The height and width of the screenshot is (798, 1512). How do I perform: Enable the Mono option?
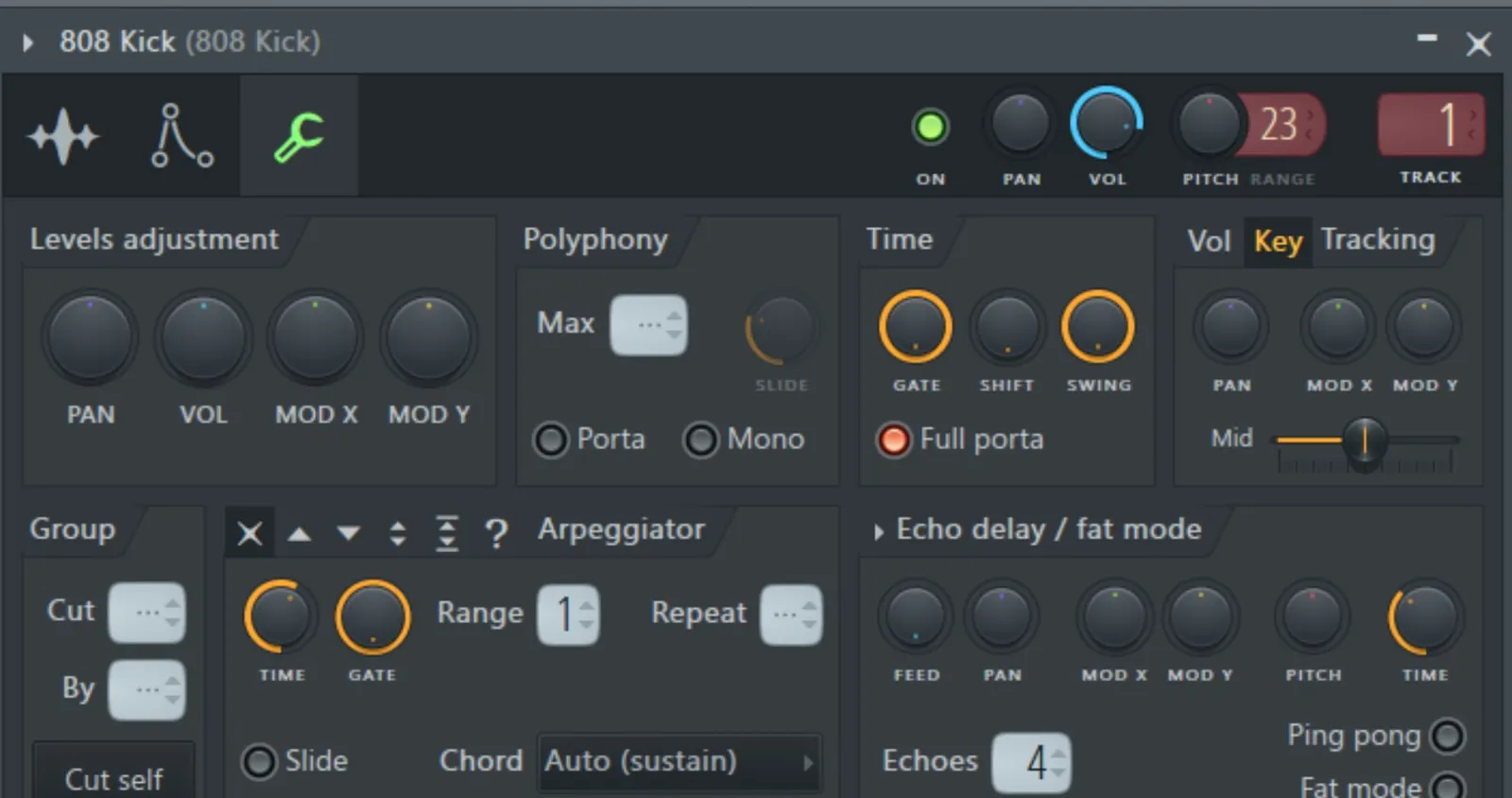point(701,440)
